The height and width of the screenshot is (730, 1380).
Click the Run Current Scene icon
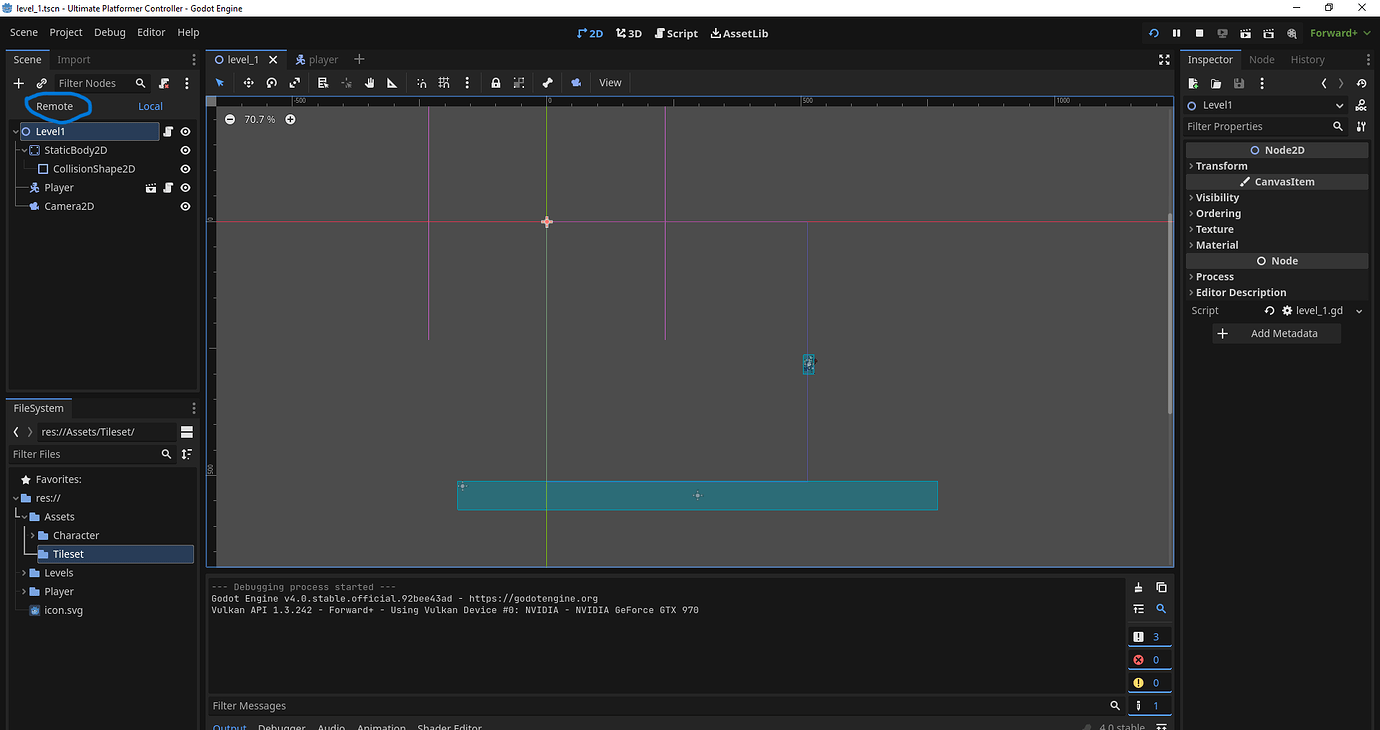point(1245,33)
